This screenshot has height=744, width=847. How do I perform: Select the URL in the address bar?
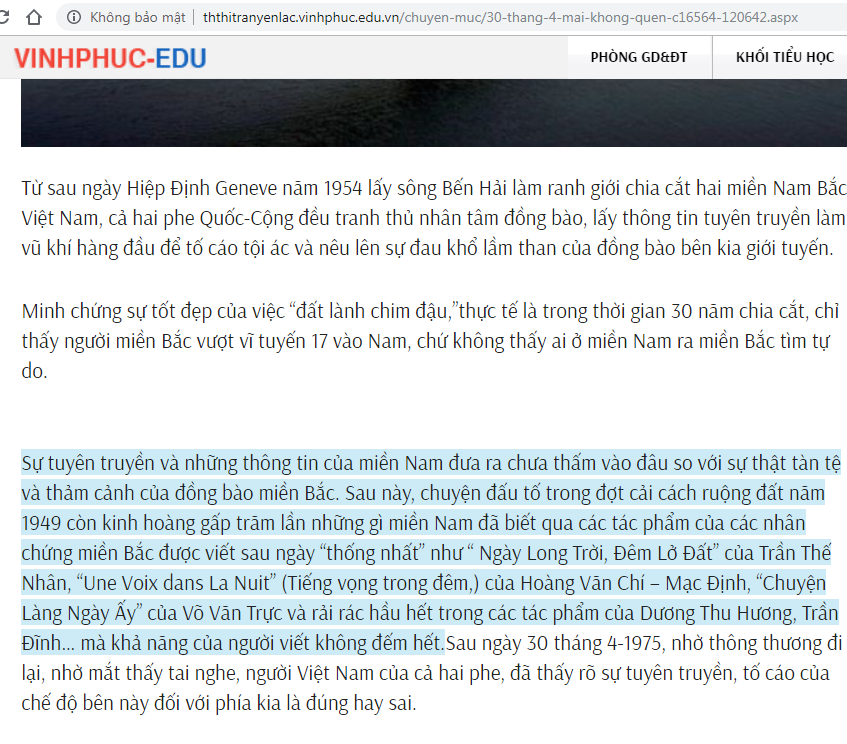[500, 17]
